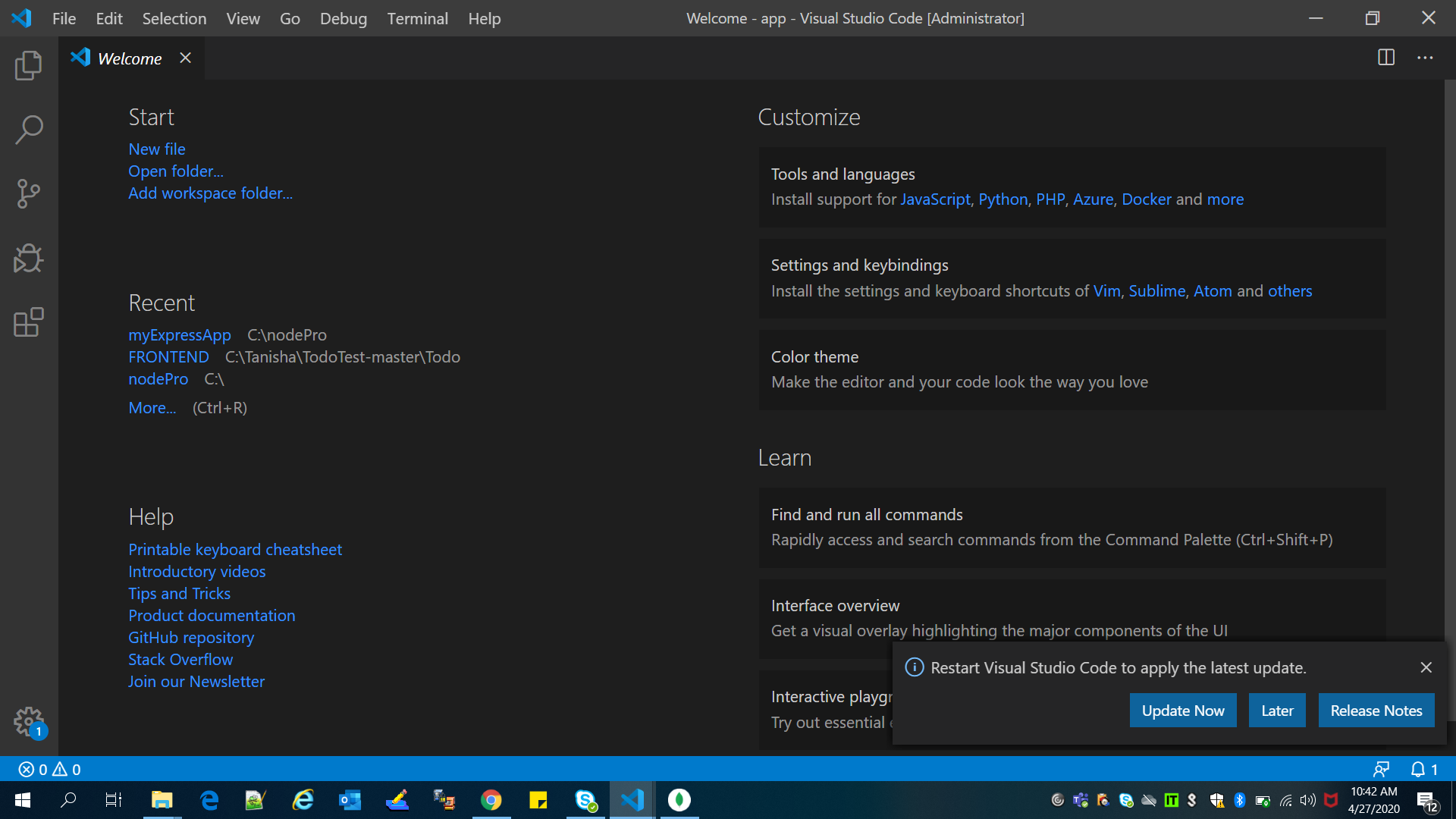This screenshot has height=819, width=1456.
Task: Click the split editor icon
Action: click(1385, 58)
